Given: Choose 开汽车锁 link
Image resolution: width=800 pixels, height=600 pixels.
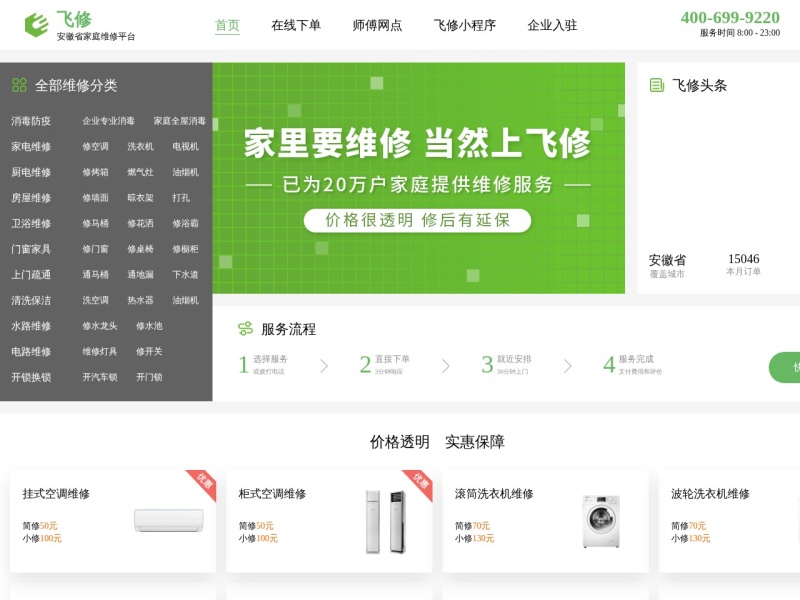Looking at the screenshot, I should pos(100,377).
